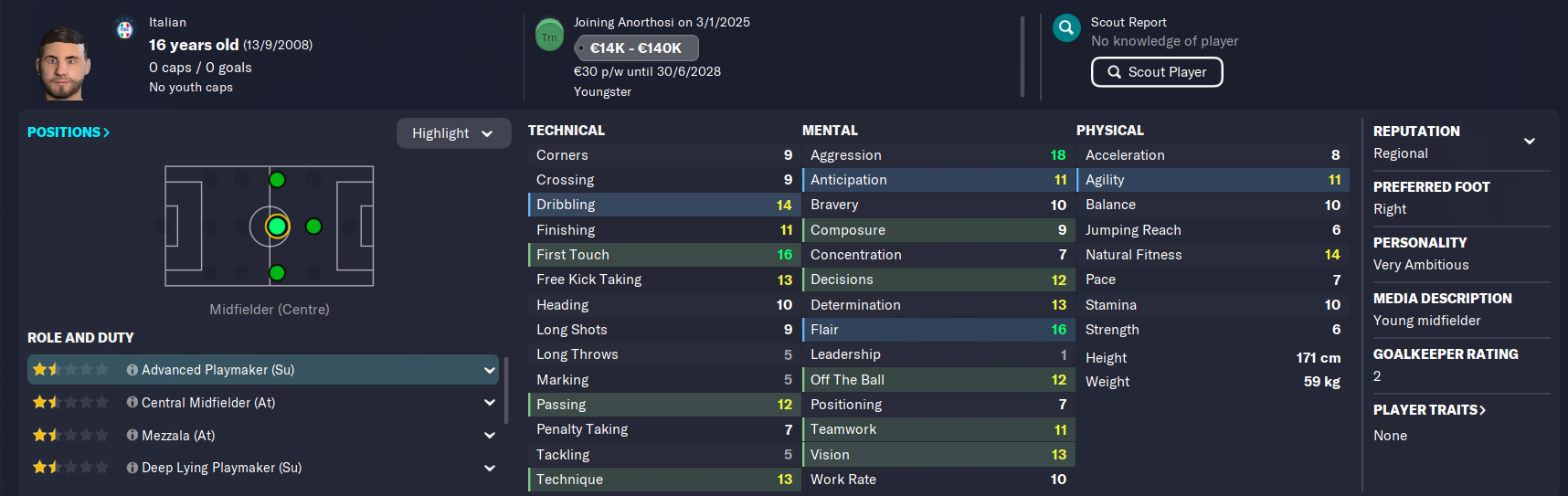
Task: Click info icon beside Central Midfielder (At)
Action: point(132,403)
